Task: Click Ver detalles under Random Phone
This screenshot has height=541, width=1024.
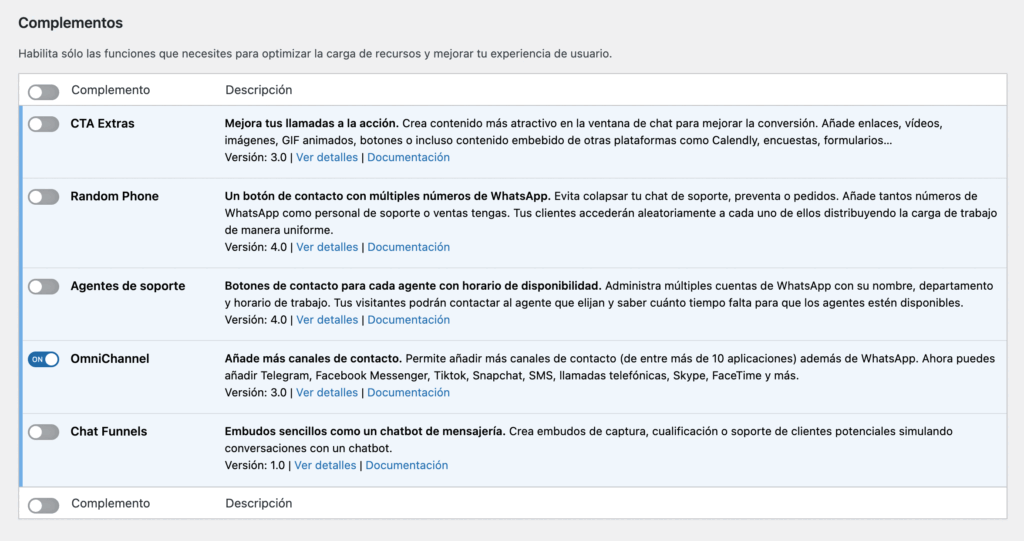Action: [x=327, y=247]
